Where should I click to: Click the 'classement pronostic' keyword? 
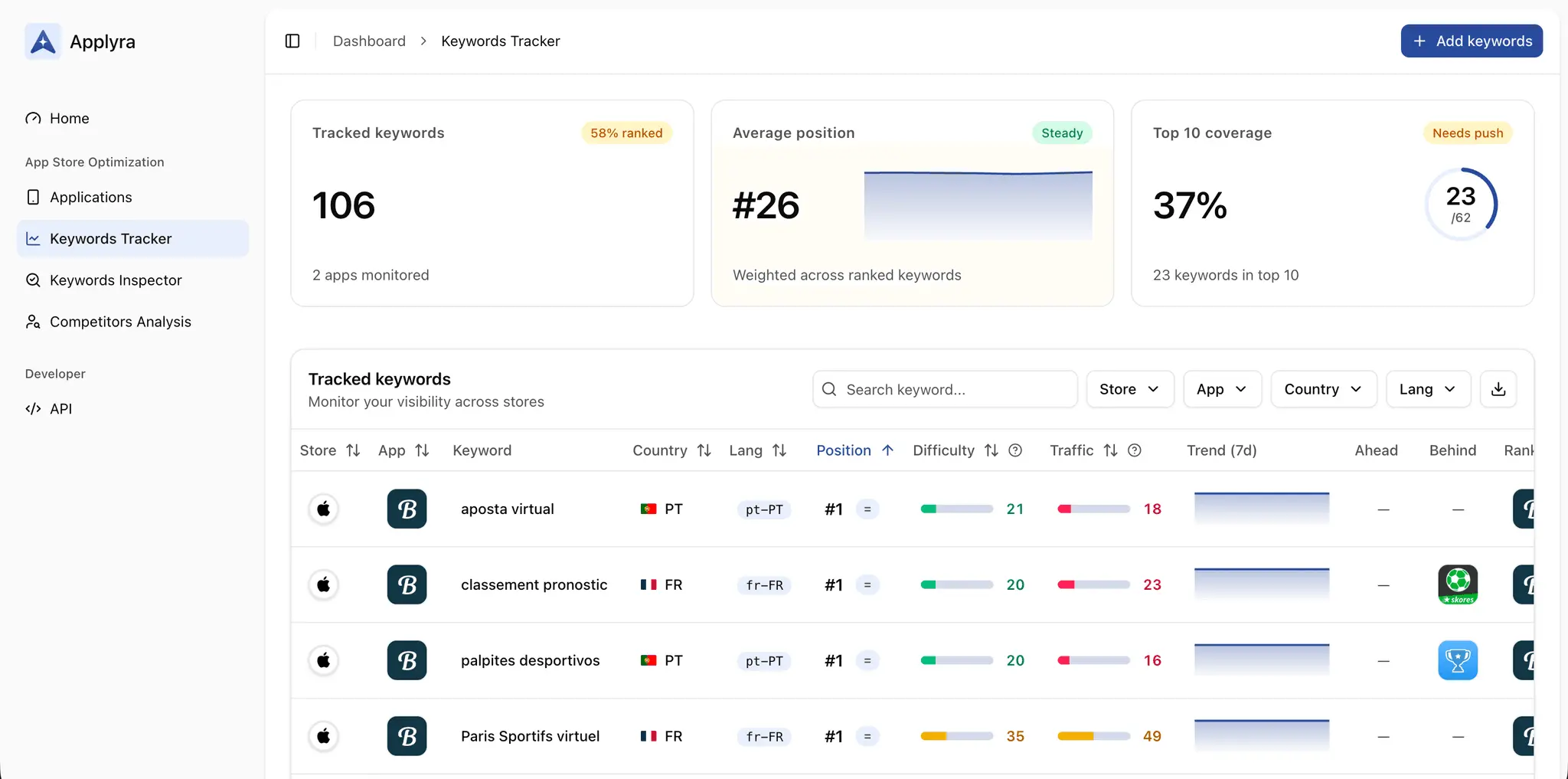tap(534, 585)
